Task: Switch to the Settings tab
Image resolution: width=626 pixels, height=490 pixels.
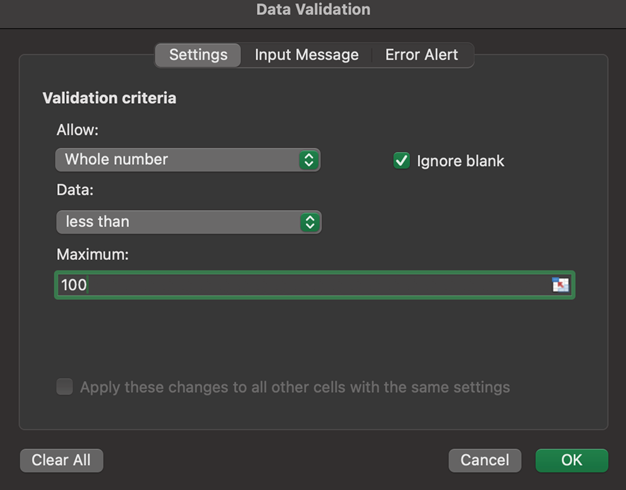Action: tap(198, 55)
